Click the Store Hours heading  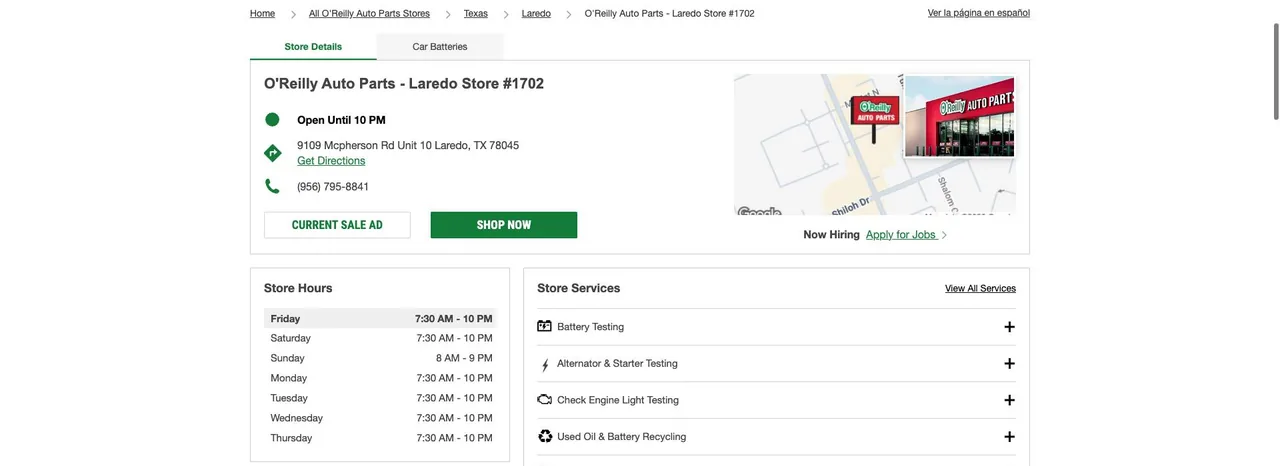(x=298, y=288)
